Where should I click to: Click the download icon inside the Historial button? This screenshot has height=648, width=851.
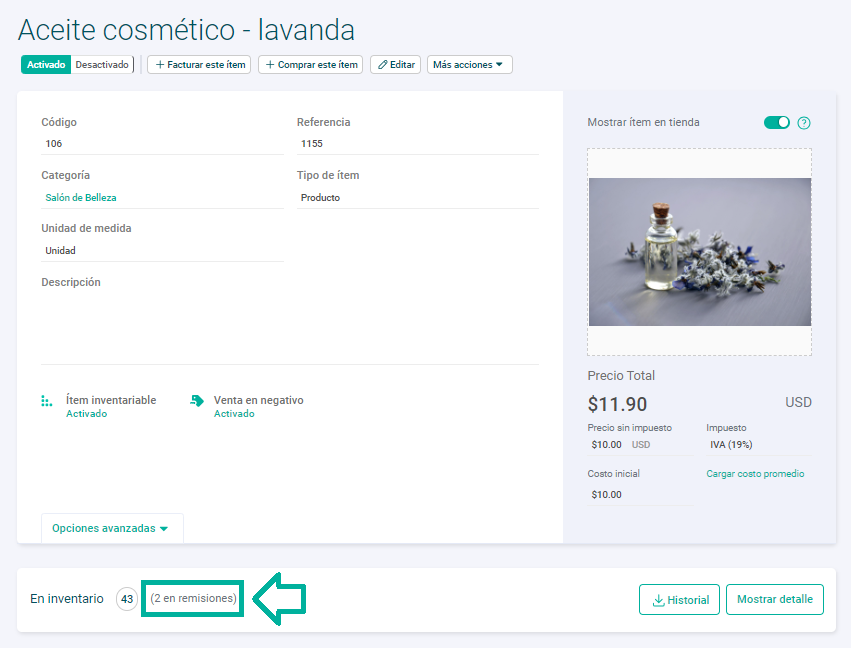656,599
